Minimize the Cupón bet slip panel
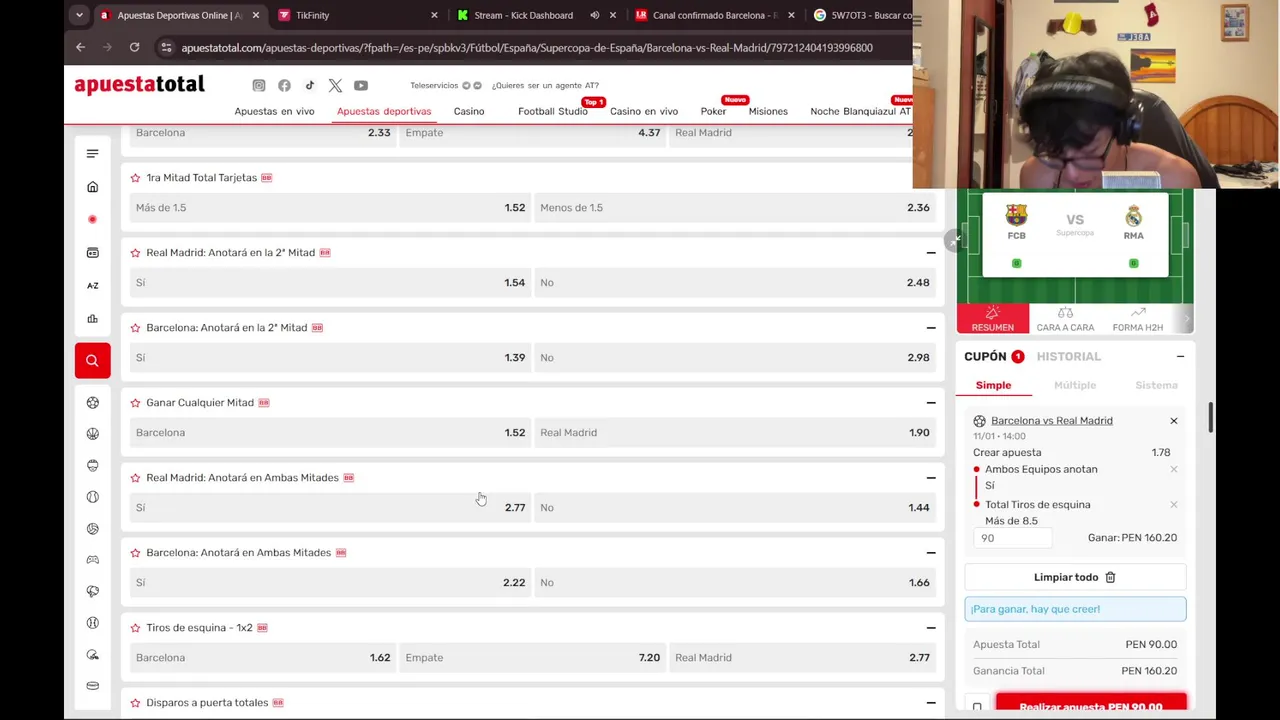Image resolution: width=1280 pixels, height=720 pixels. click(x=1180, y=356)
